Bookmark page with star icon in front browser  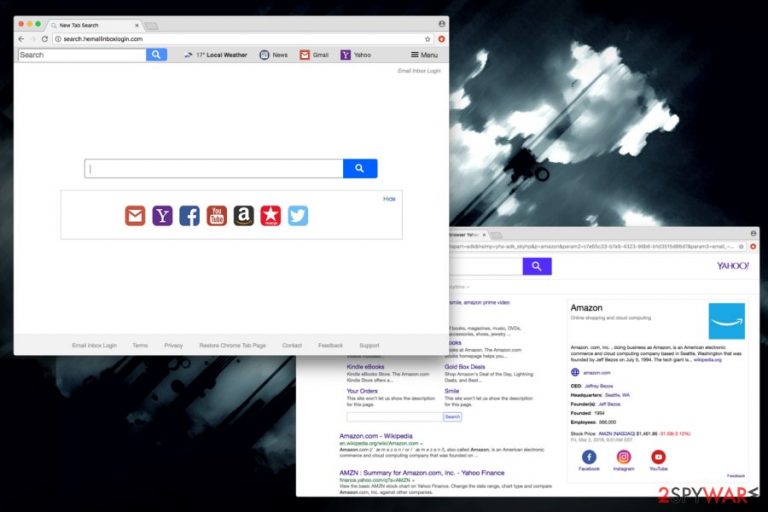(428, 39)
